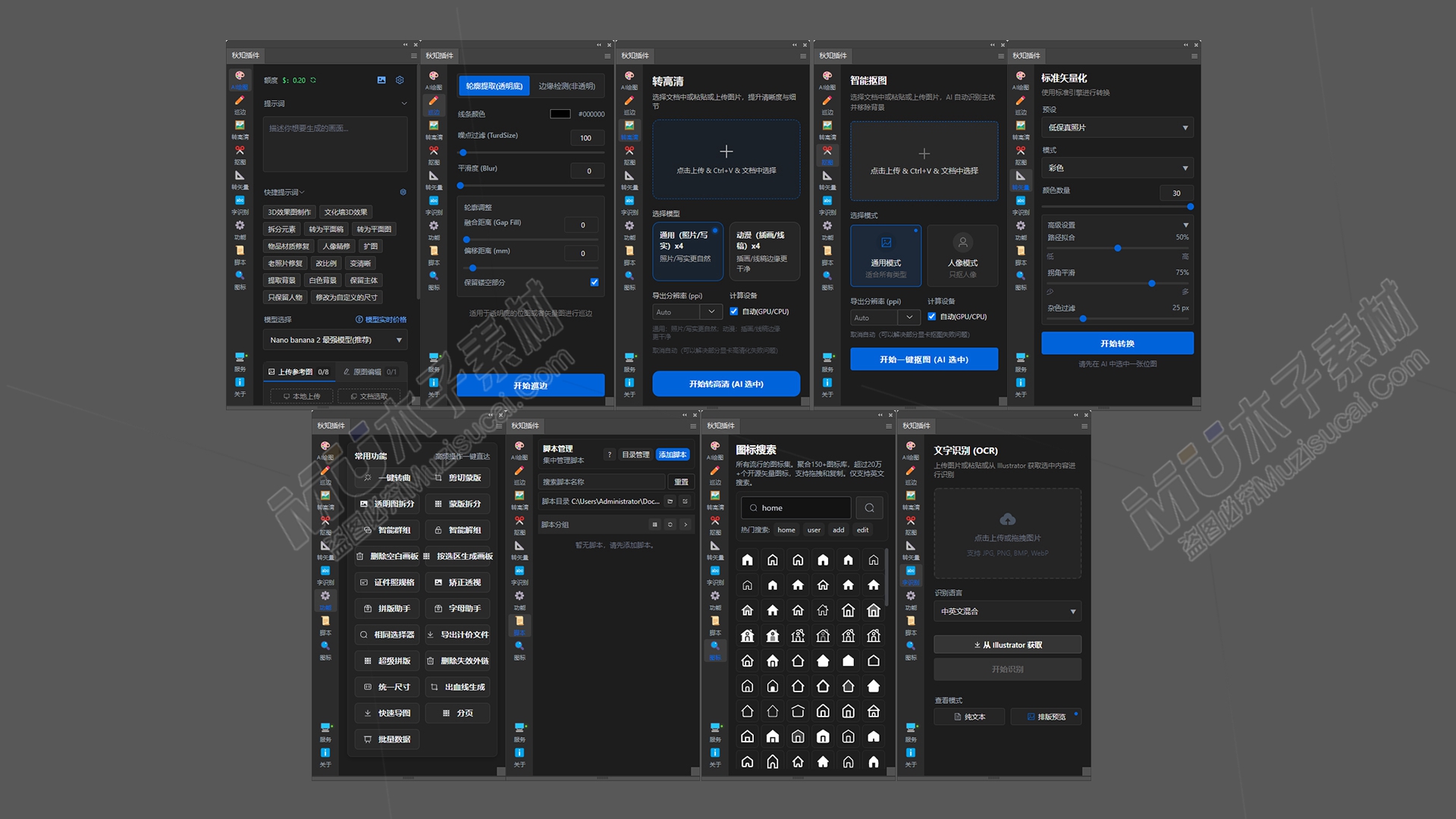Toggle 自动(GPU/CPU) checkbox in 智能抠图 panel

pos(931,316)
